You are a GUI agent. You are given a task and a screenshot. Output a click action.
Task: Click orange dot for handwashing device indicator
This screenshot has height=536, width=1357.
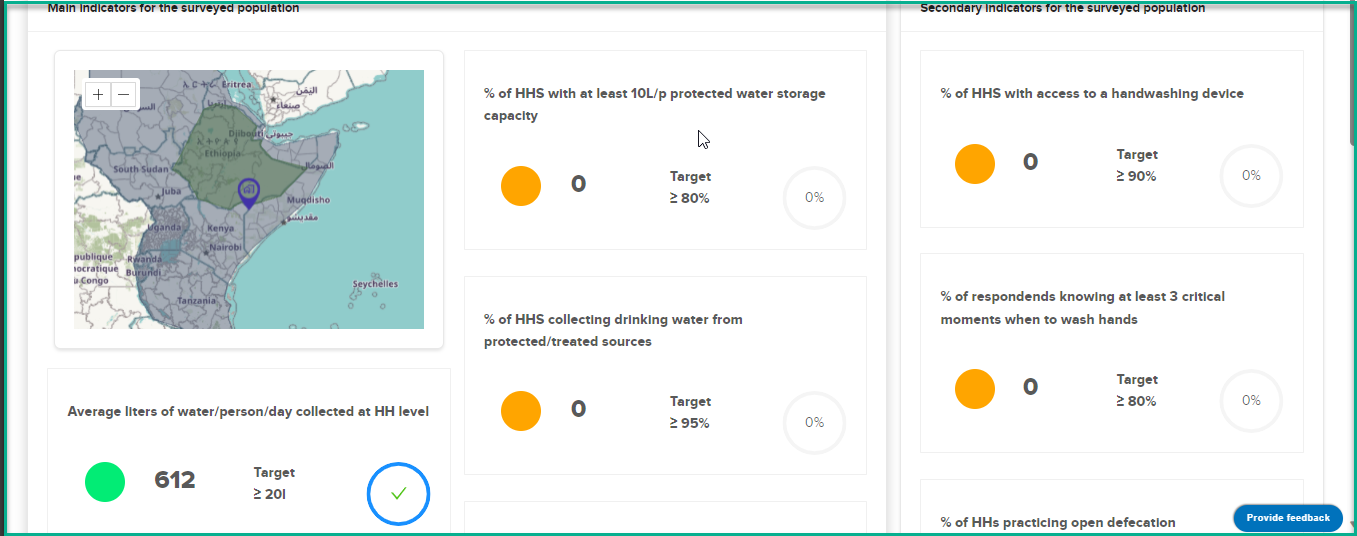975,164
